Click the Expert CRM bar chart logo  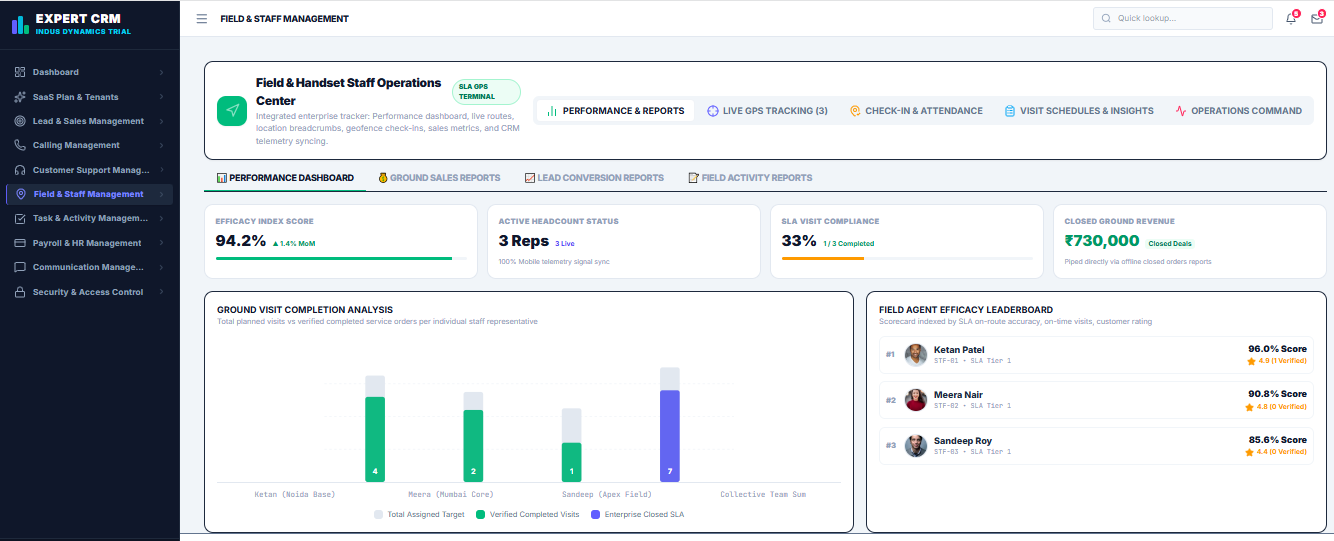(x=20, y=24)
